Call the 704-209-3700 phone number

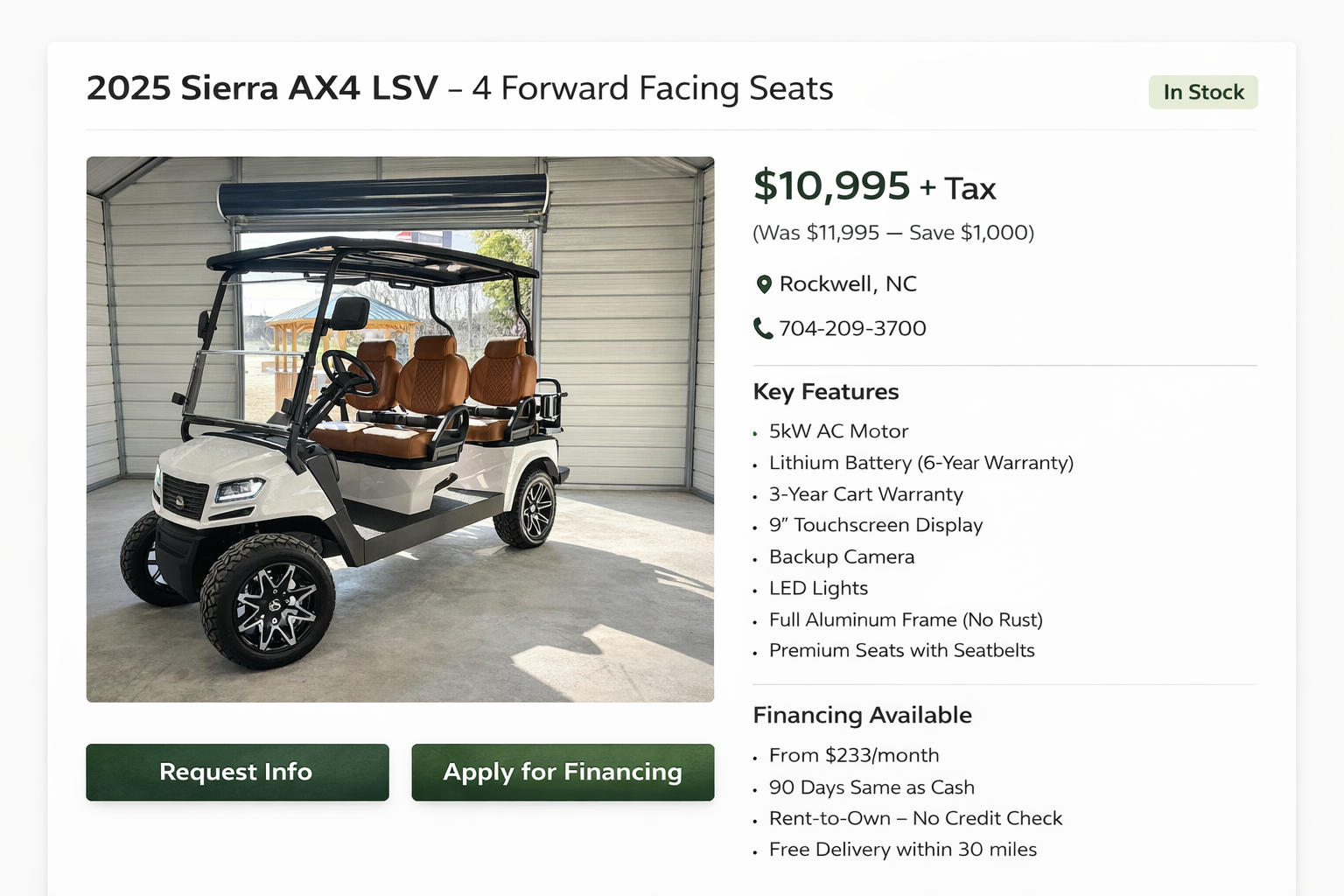pos(852,328)
